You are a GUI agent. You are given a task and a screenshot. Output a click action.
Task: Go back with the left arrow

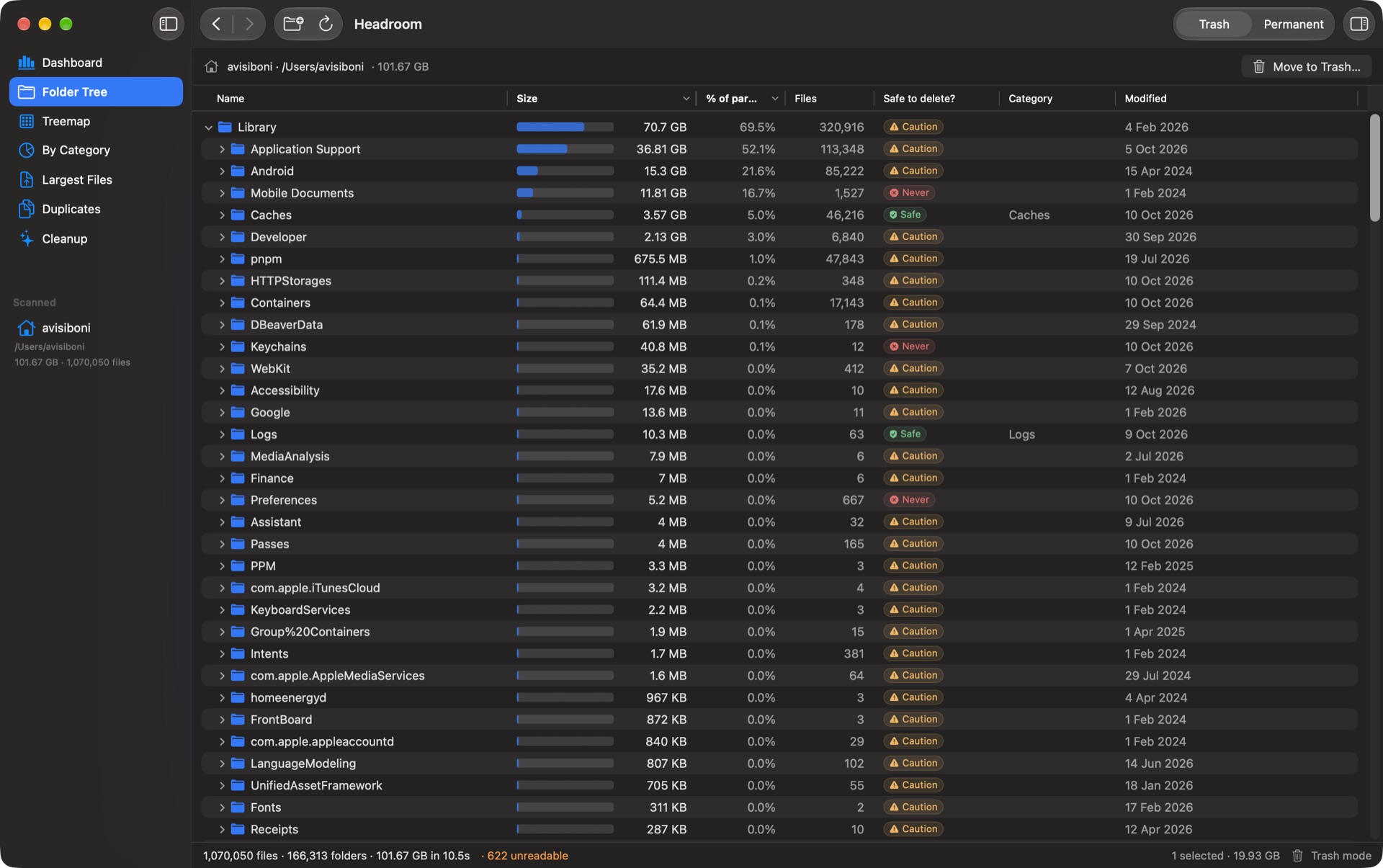click(x=216, y=24)
